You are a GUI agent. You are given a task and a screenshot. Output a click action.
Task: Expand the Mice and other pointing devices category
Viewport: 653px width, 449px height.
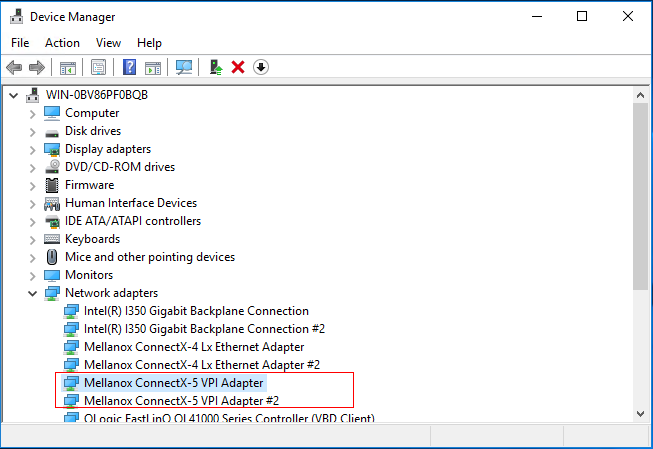[x=32, y=257]
